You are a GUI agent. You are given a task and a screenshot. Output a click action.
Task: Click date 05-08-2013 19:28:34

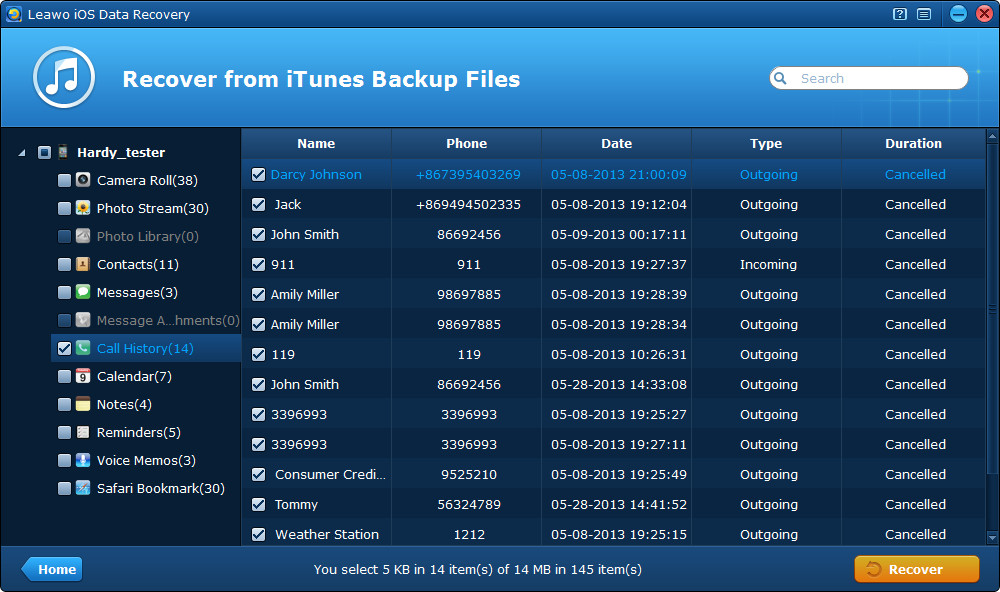pyautogui.click(x=619, y=325)
